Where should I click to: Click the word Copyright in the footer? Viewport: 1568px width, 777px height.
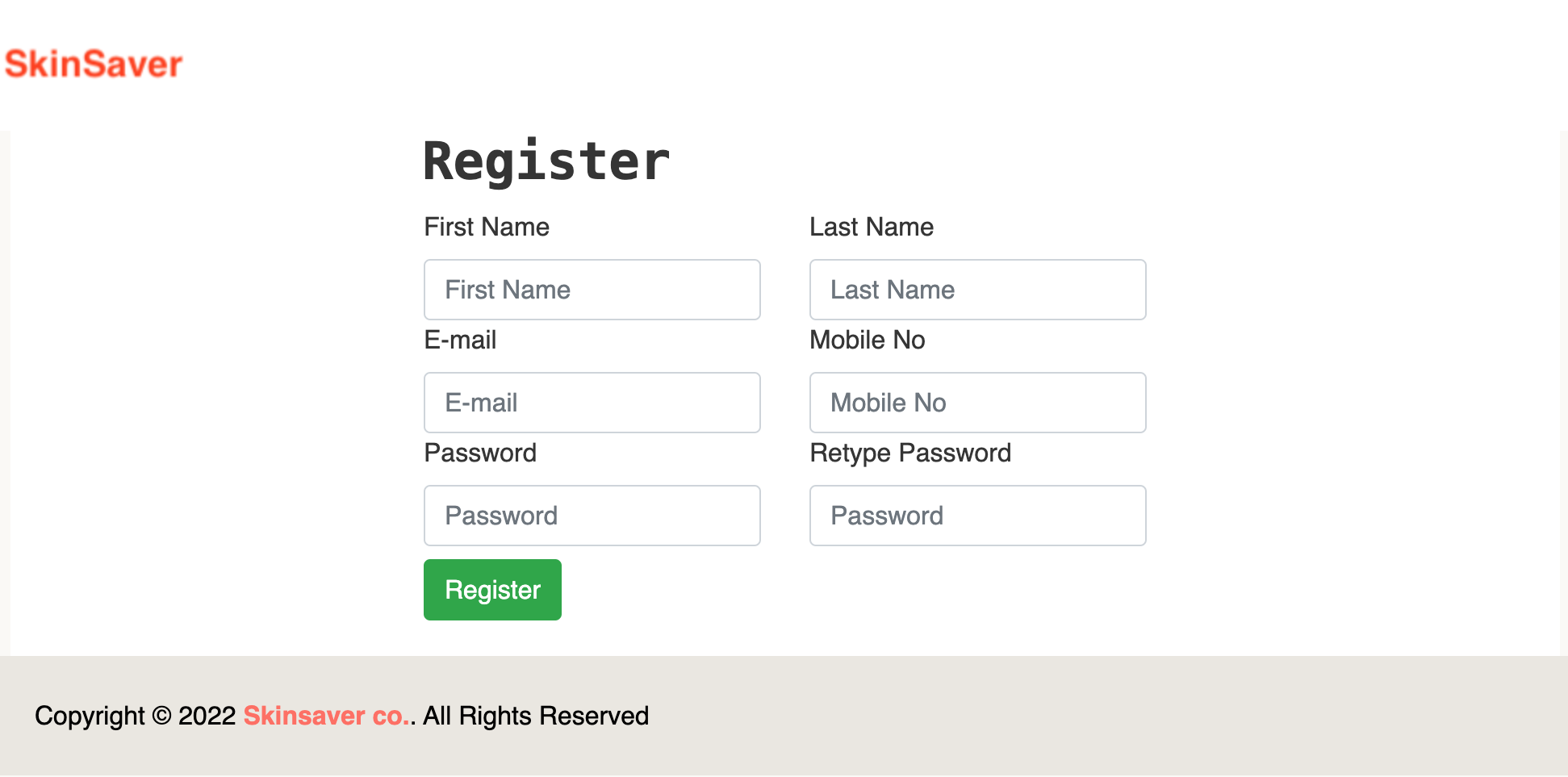pyautogui.click(x=90, y=716)
